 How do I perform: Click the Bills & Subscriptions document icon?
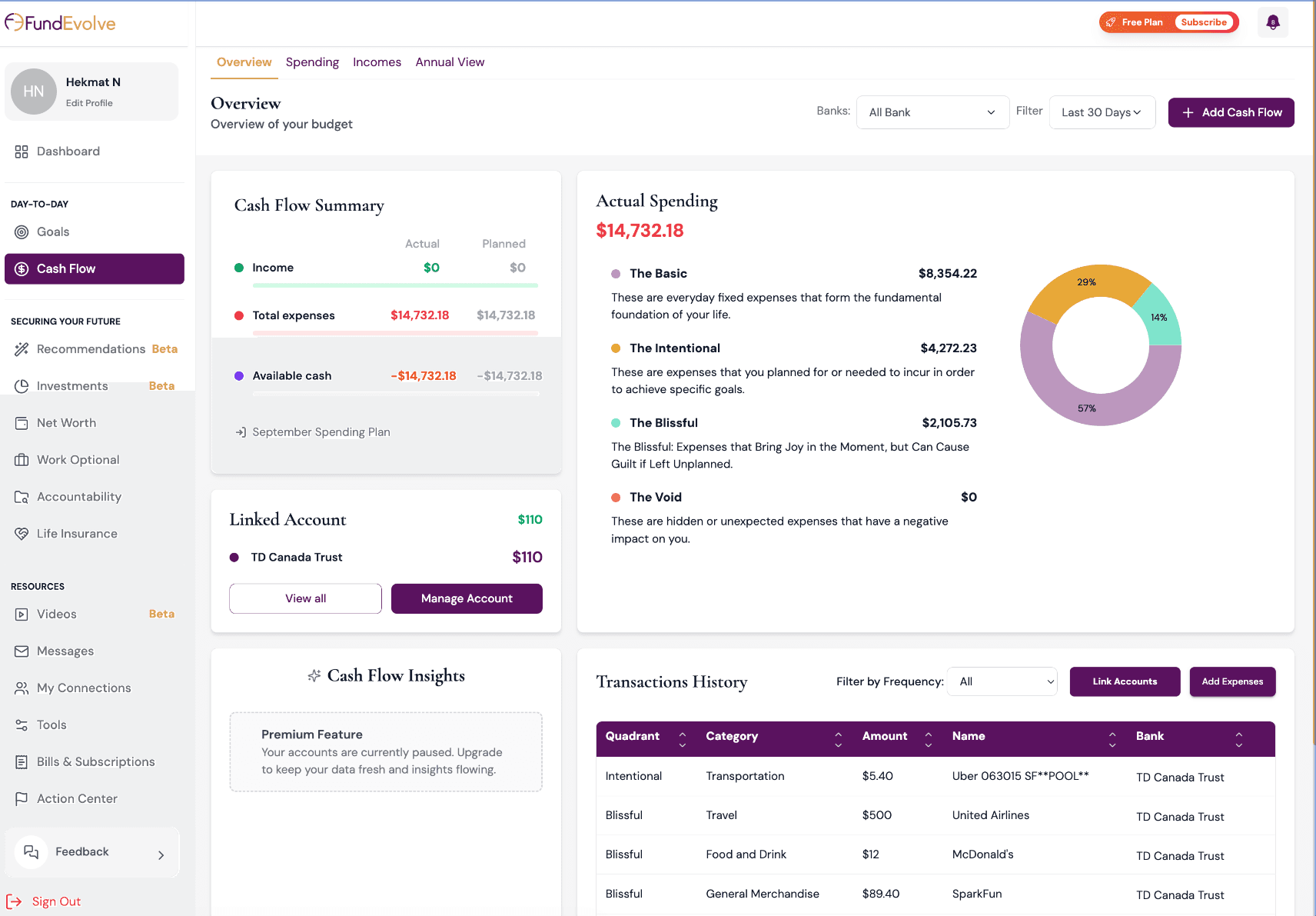pyautogui.click(x=22, y=762)
